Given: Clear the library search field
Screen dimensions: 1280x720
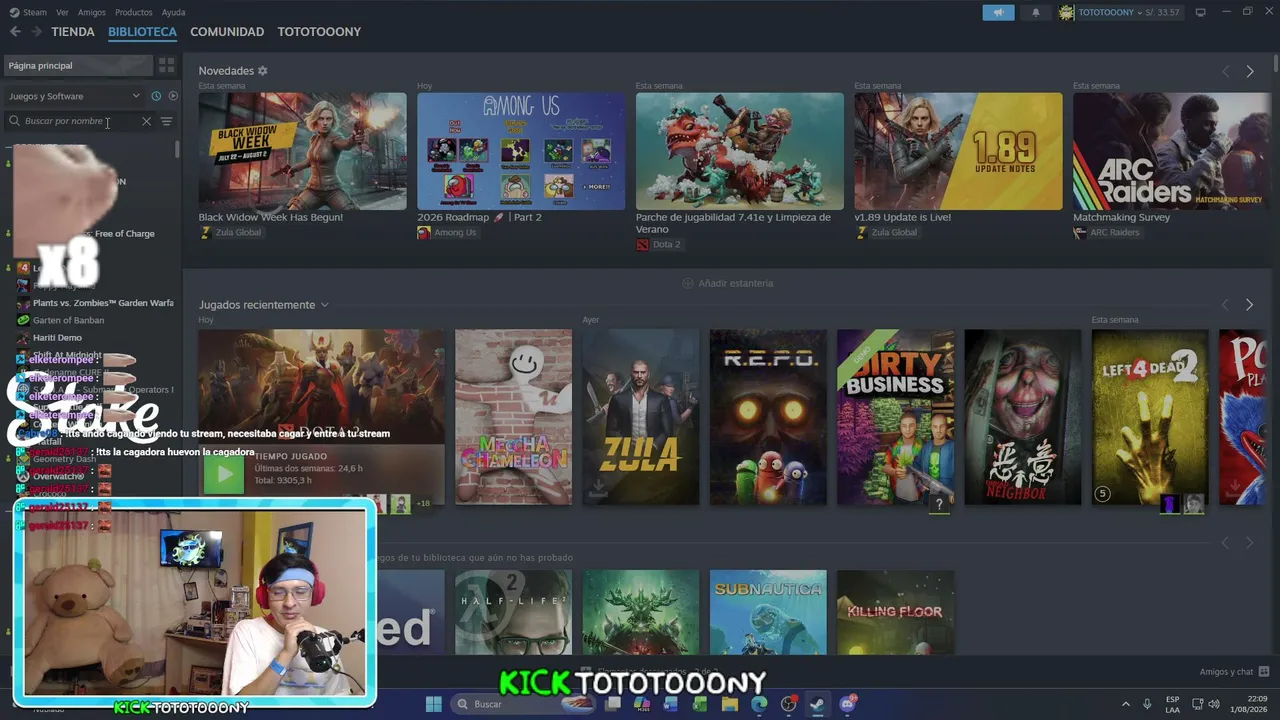Looking at the screenshot, I should 146,121.
